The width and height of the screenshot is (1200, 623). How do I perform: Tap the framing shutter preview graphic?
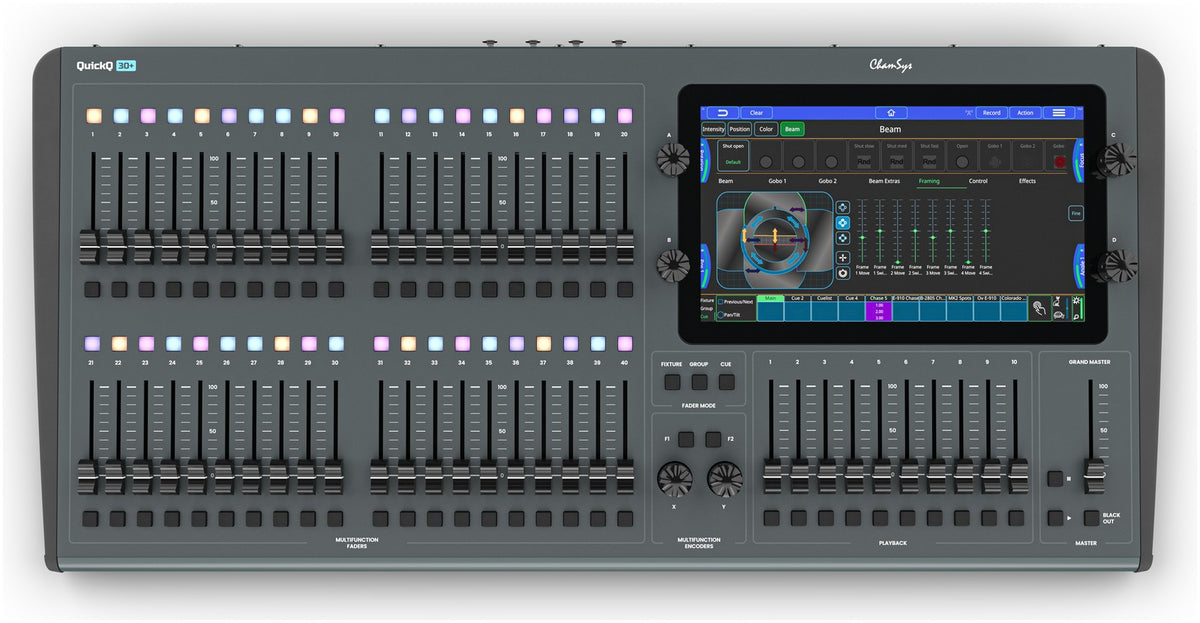(x=775, y=240)
